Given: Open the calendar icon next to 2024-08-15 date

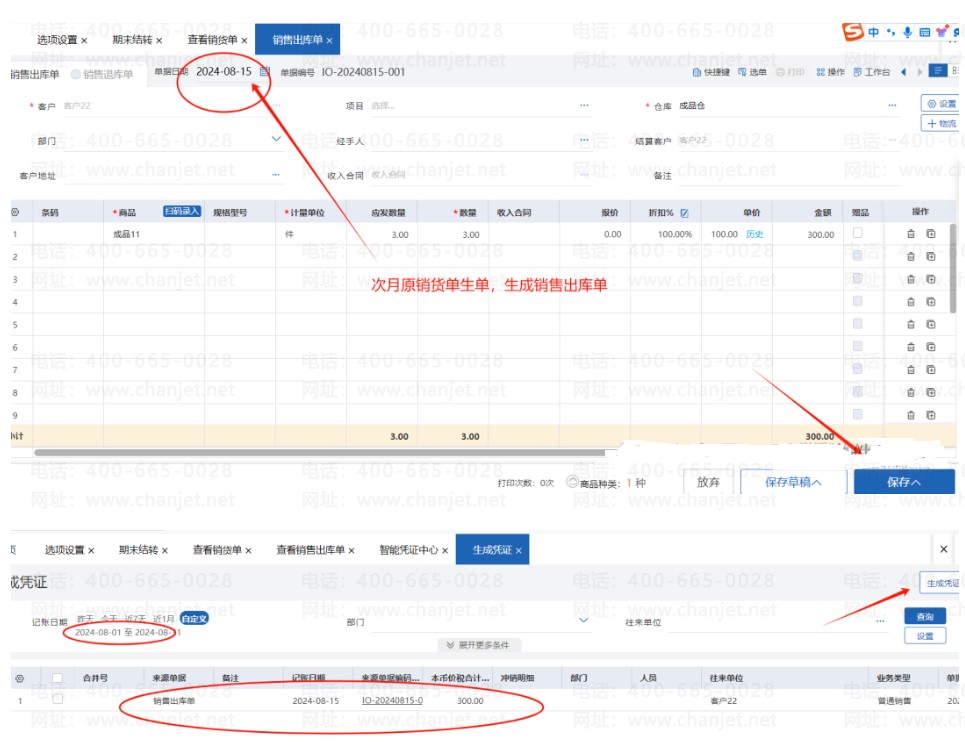Looking at the screenshot, I should (265, 71).
